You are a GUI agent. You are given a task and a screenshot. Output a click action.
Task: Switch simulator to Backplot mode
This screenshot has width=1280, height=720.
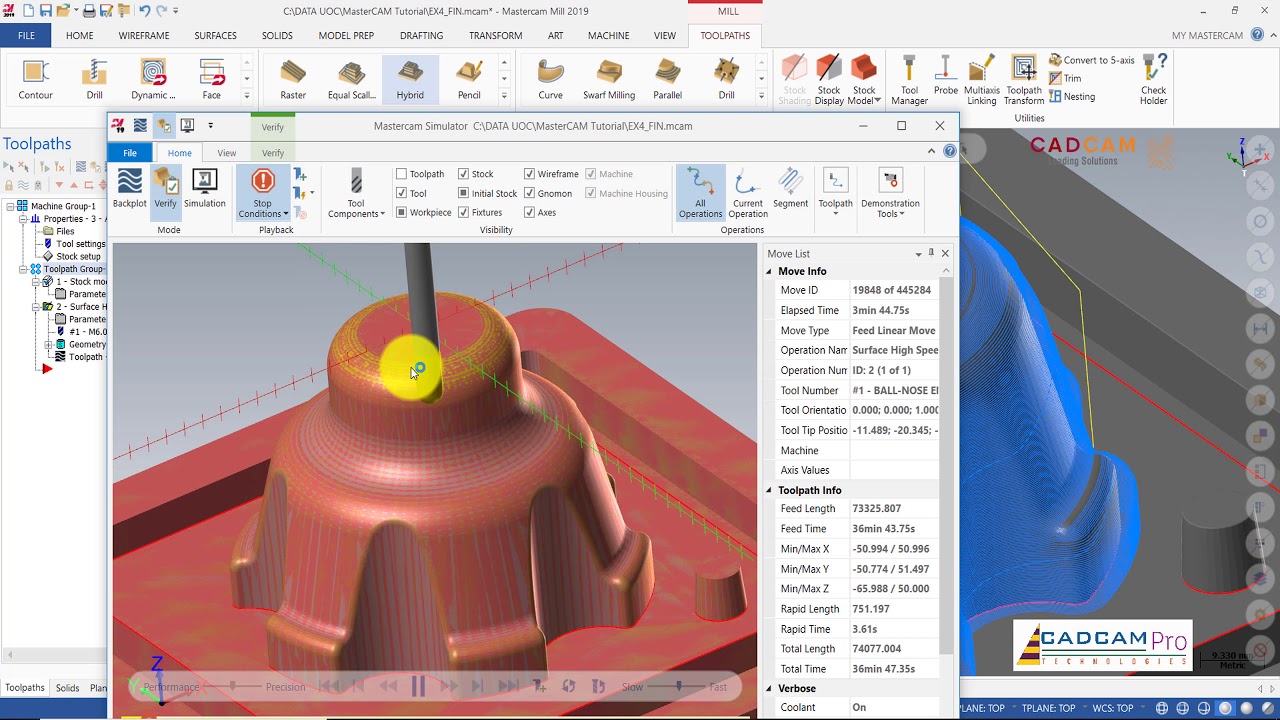[129, 189]
